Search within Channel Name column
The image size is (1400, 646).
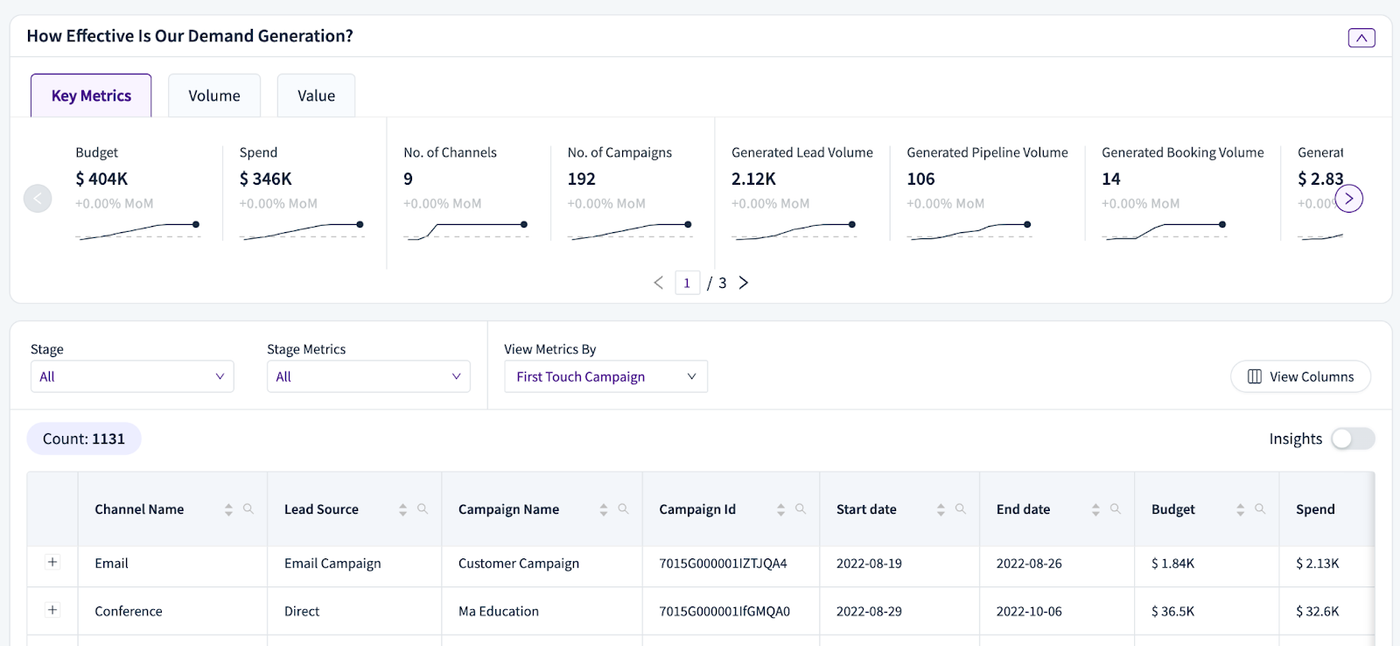pyautogui.click(x=248, y=509)
